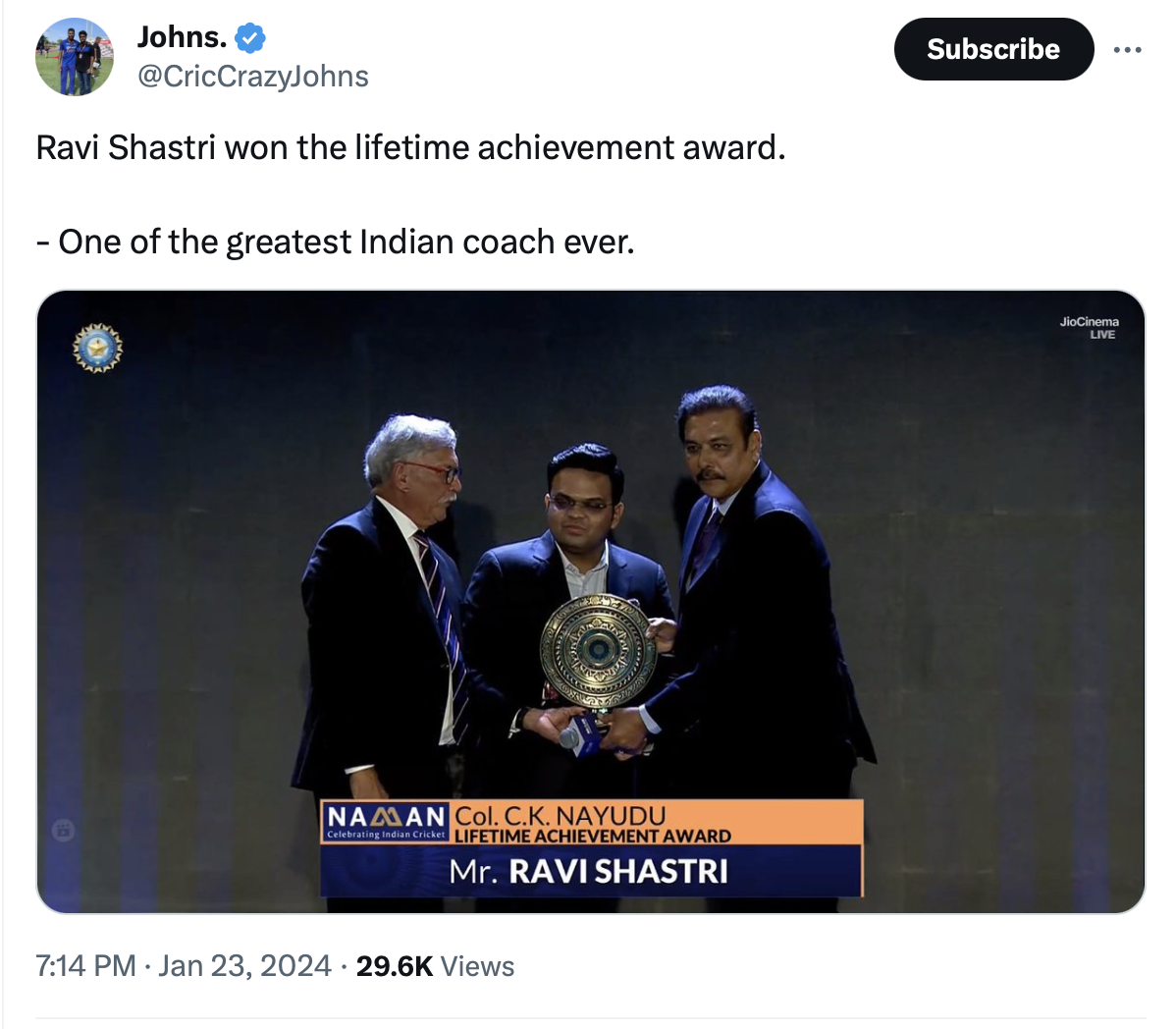
Task: Click the 7:14 PM timestamp
Action: 85,966
